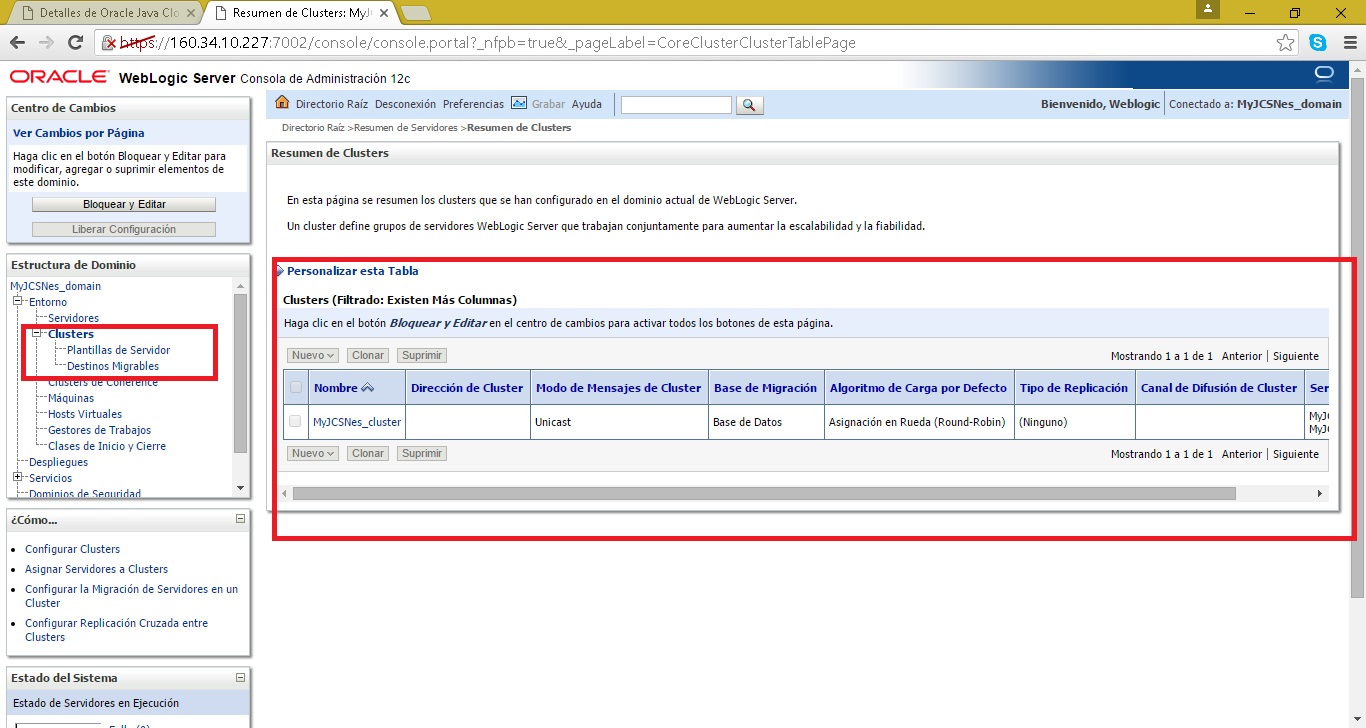The image size is (1366, 728).
Task: Check the MyJCSNes_cluster row checkbox
Action: tap(295, 421)
